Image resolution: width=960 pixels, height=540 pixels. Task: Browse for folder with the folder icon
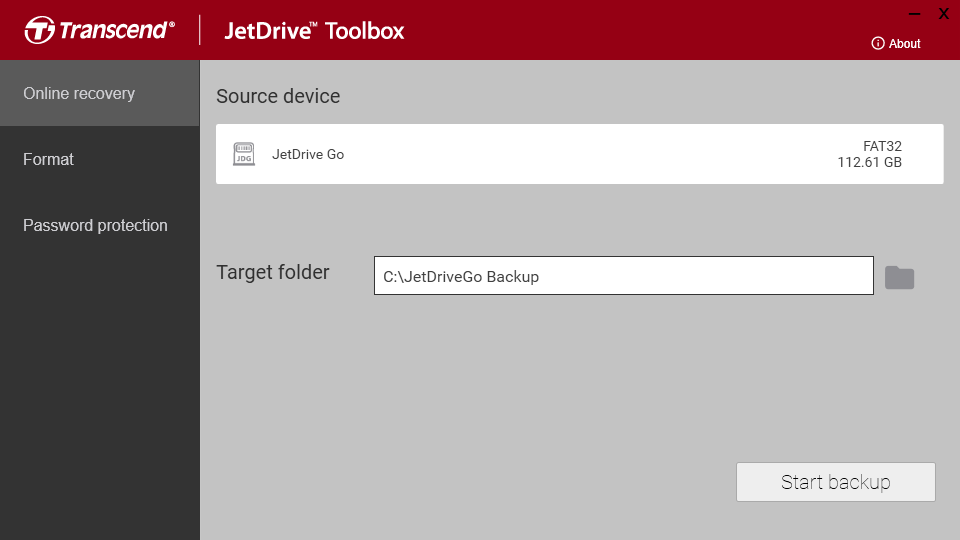click(x=899, y=277)
